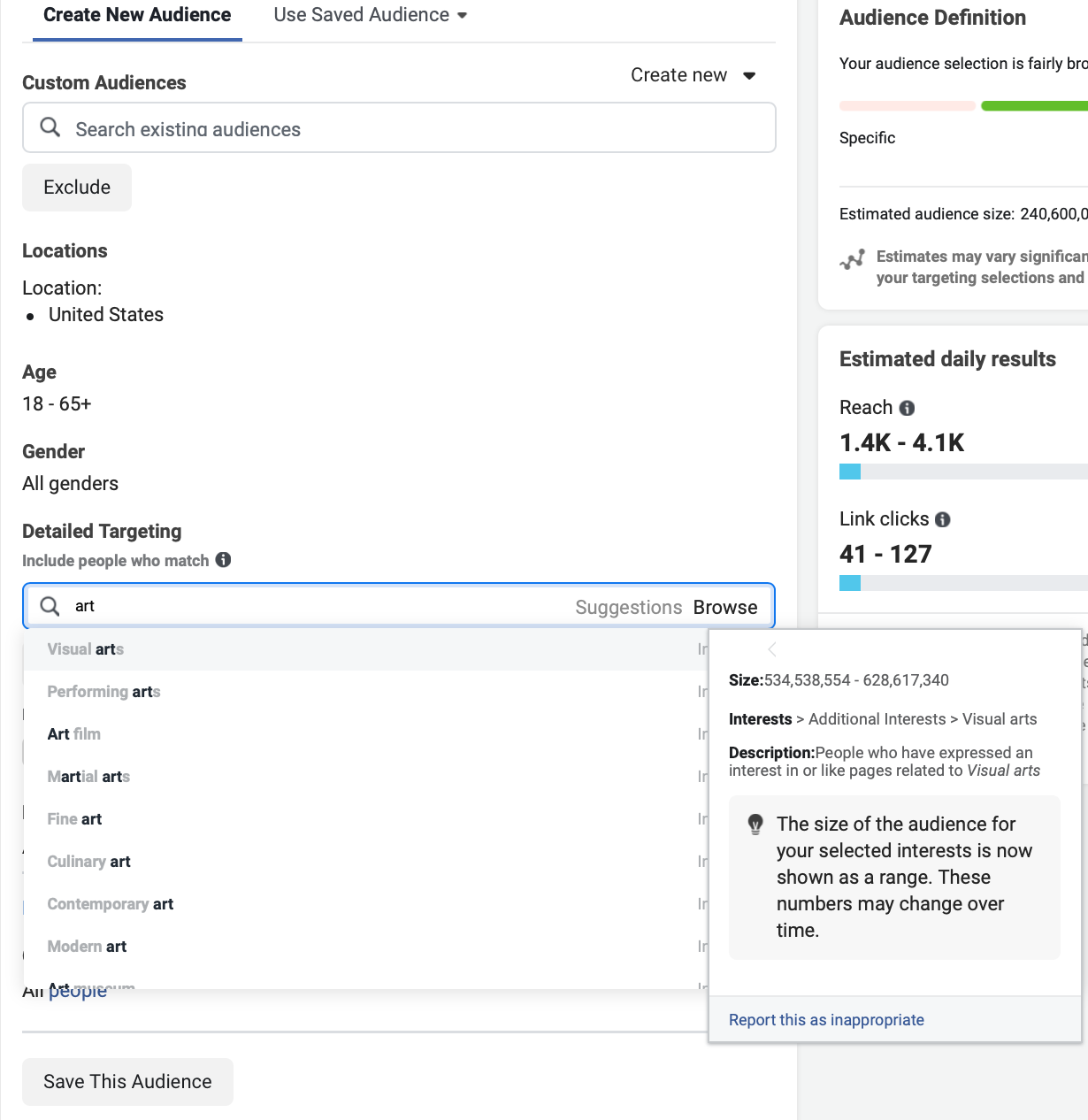Select Culinary art suggestion

click(x=365, y=862)
